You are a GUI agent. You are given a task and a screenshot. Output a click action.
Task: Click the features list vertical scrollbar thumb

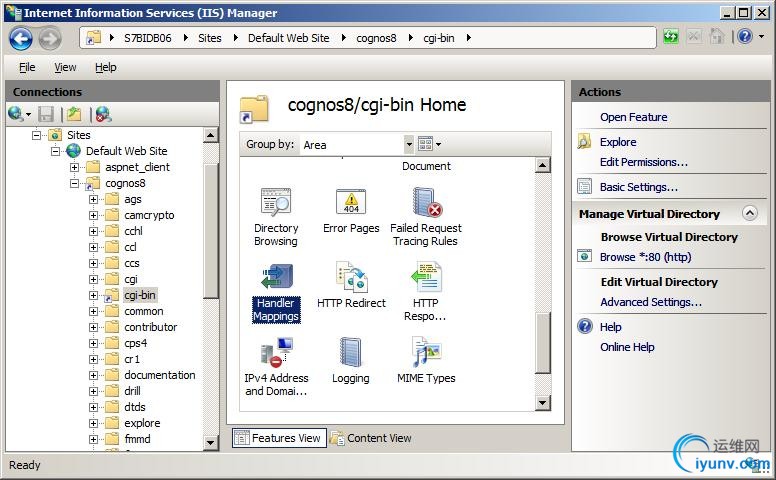point(543,342)
